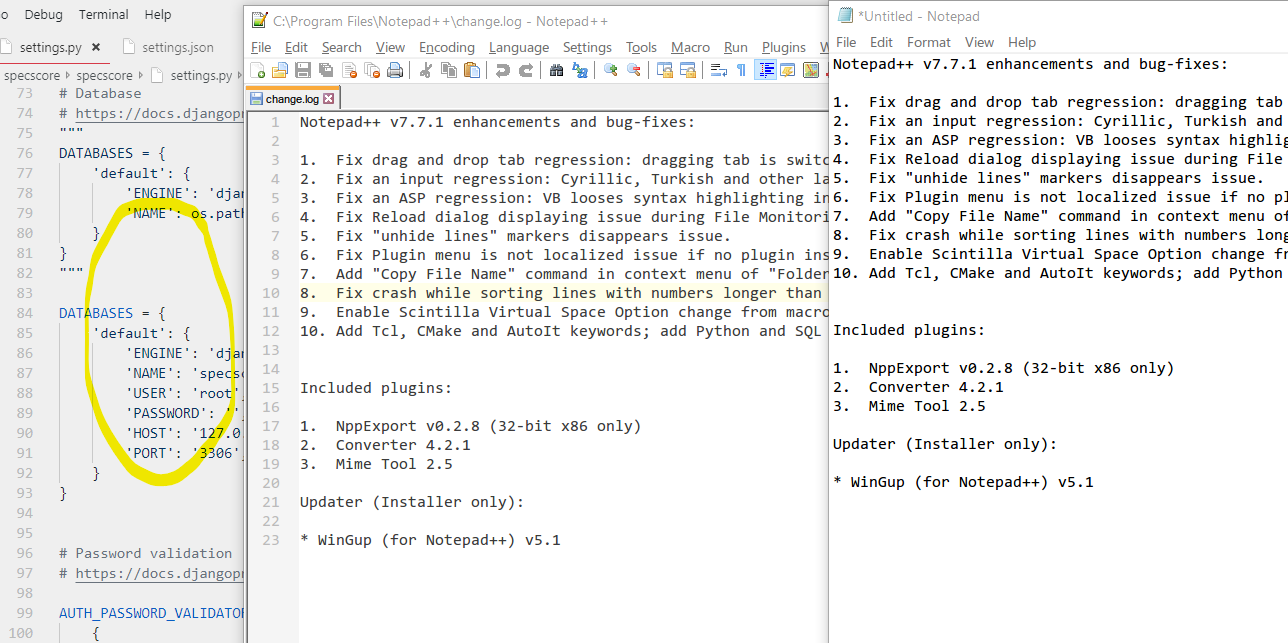
Task: Click line number 10 in Notepad++ margin
Action: point(271,293)
